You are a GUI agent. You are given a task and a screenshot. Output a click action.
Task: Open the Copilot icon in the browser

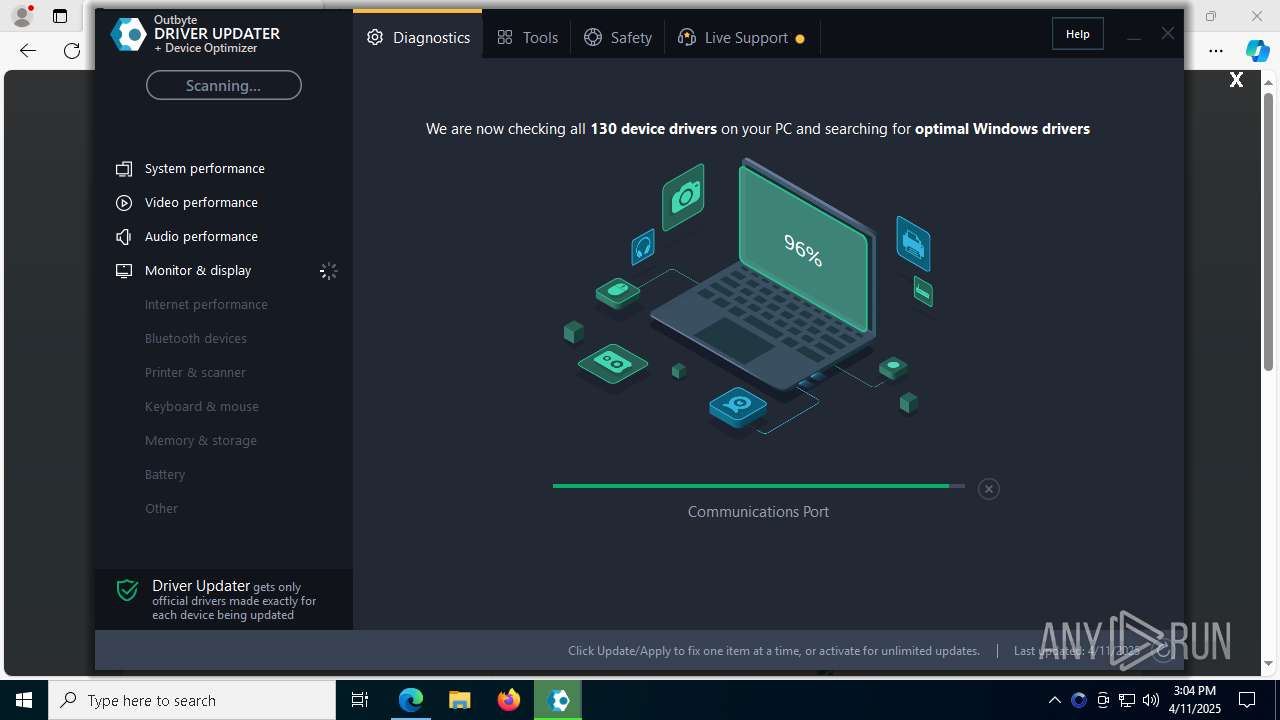point(1257,50)
